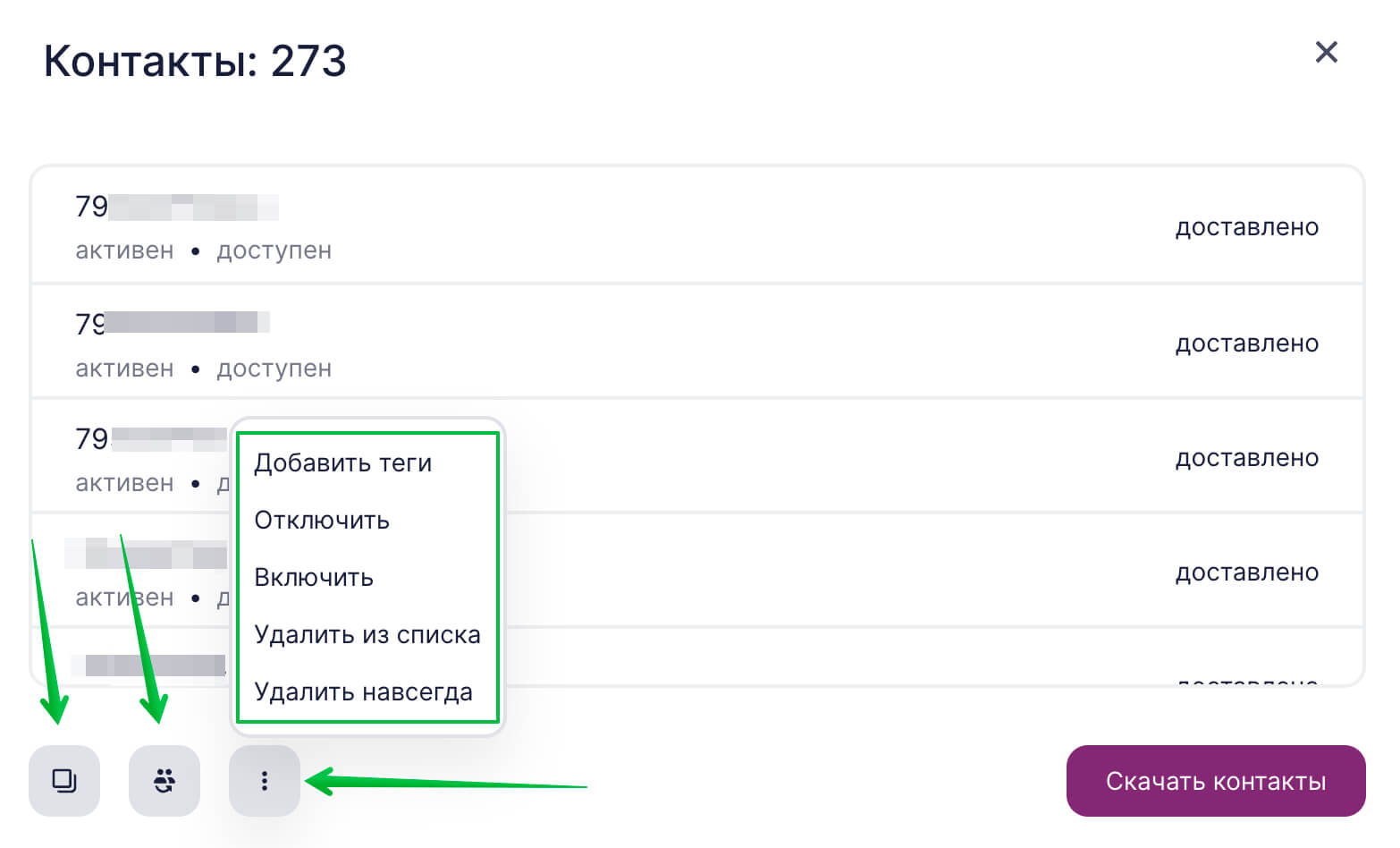Click the 'Контакты: 273' heading
This screenshot has height=848, width=1400.
(195, 61)
